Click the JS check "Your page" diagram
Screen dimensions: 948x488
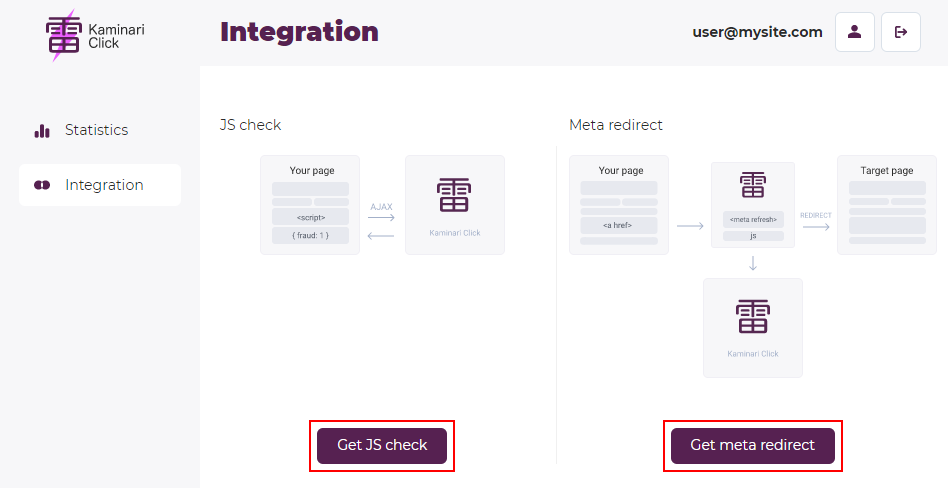[310, 204]
